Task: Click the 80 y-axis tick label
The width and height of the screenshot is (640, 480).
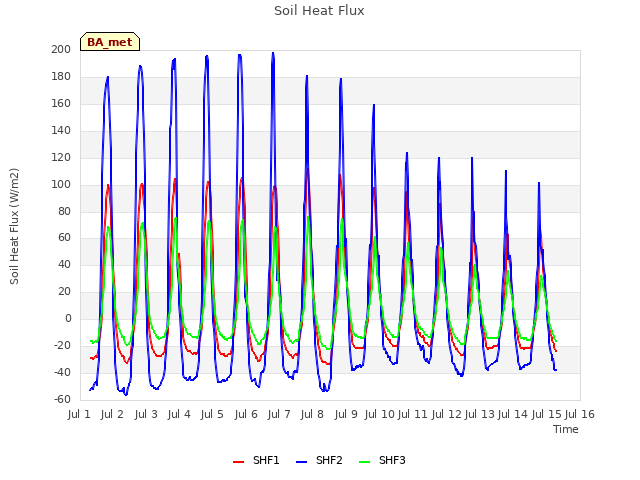Action: click(x=64, y=211)
